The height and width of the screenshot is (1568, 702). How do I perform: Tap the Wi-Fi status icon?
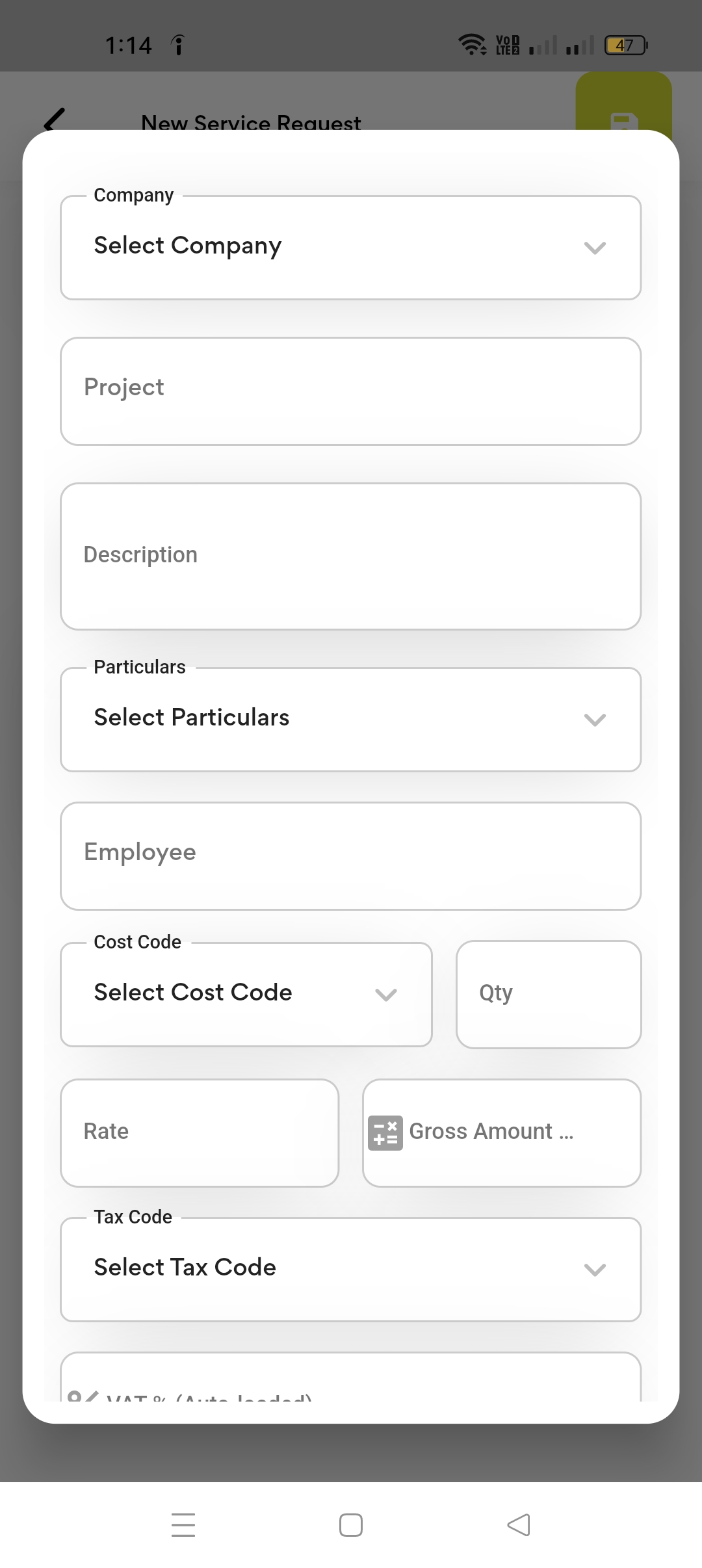point(472,44)
